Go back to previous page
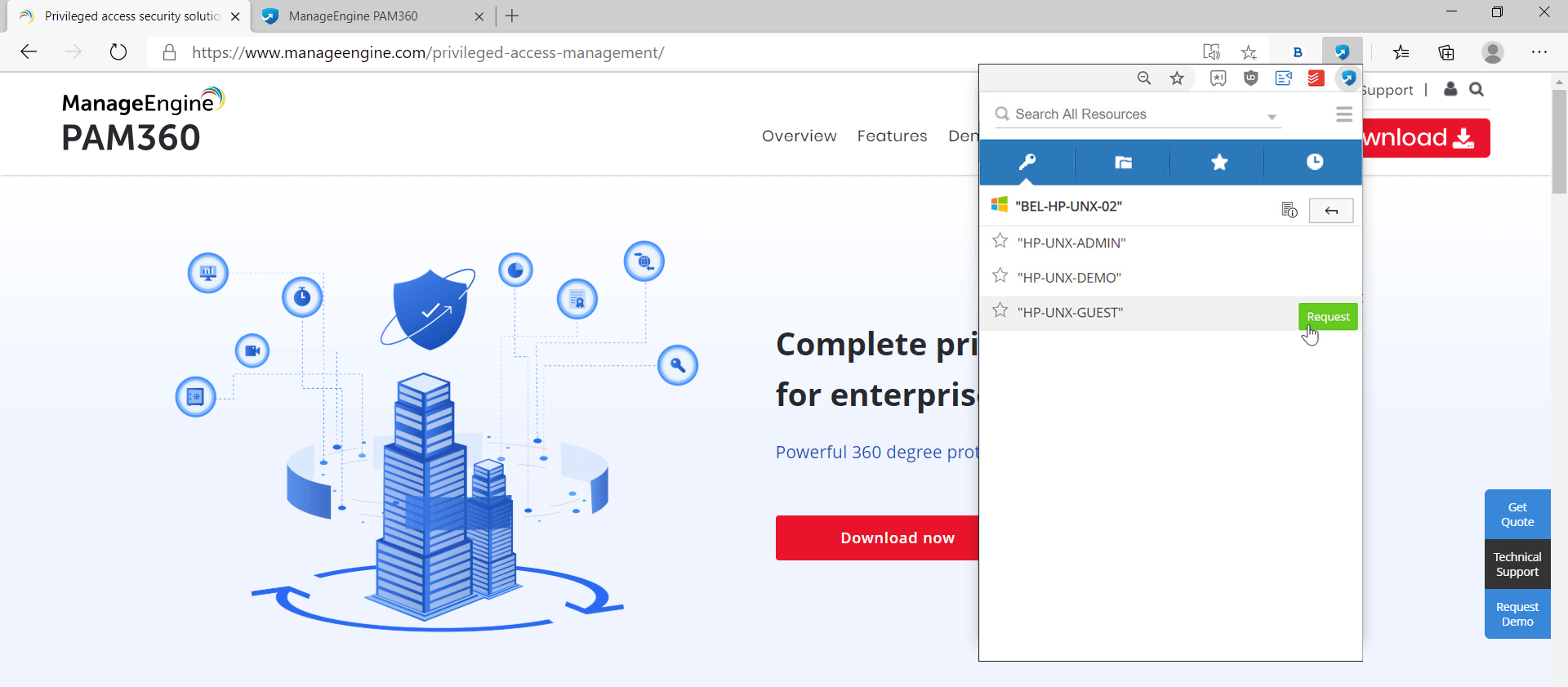The image size is (1568, 687). click(x=29, y=52)
